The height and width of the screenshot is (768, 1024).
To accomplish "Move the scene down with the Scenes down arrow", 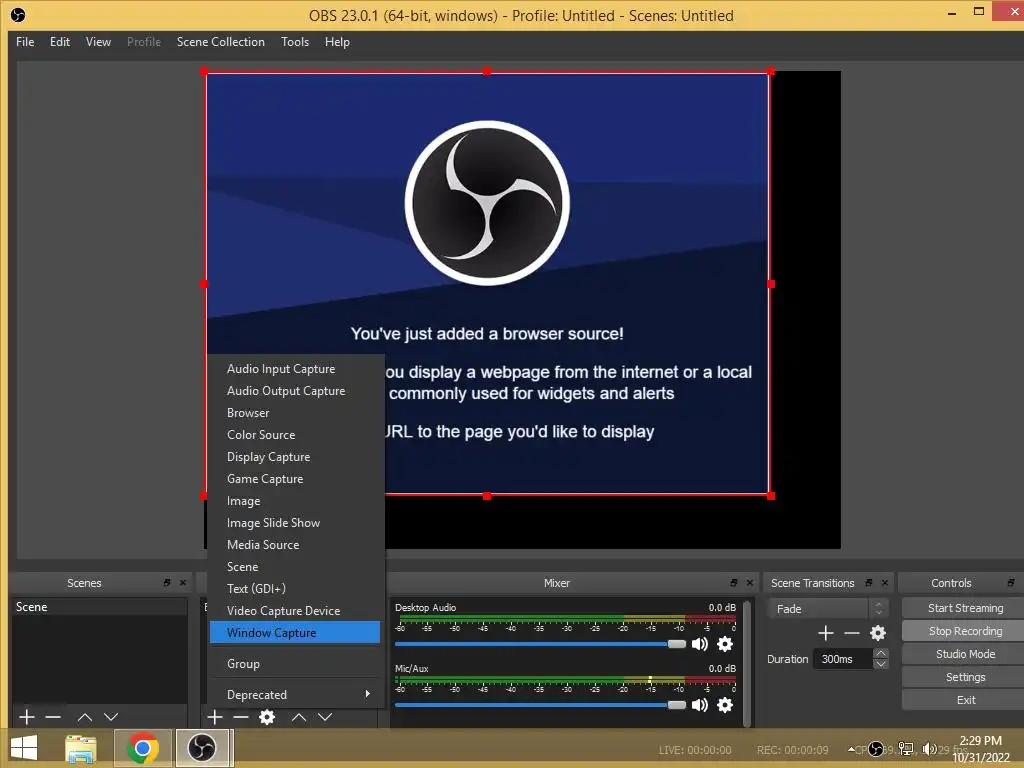I will [x=112, y=717].
